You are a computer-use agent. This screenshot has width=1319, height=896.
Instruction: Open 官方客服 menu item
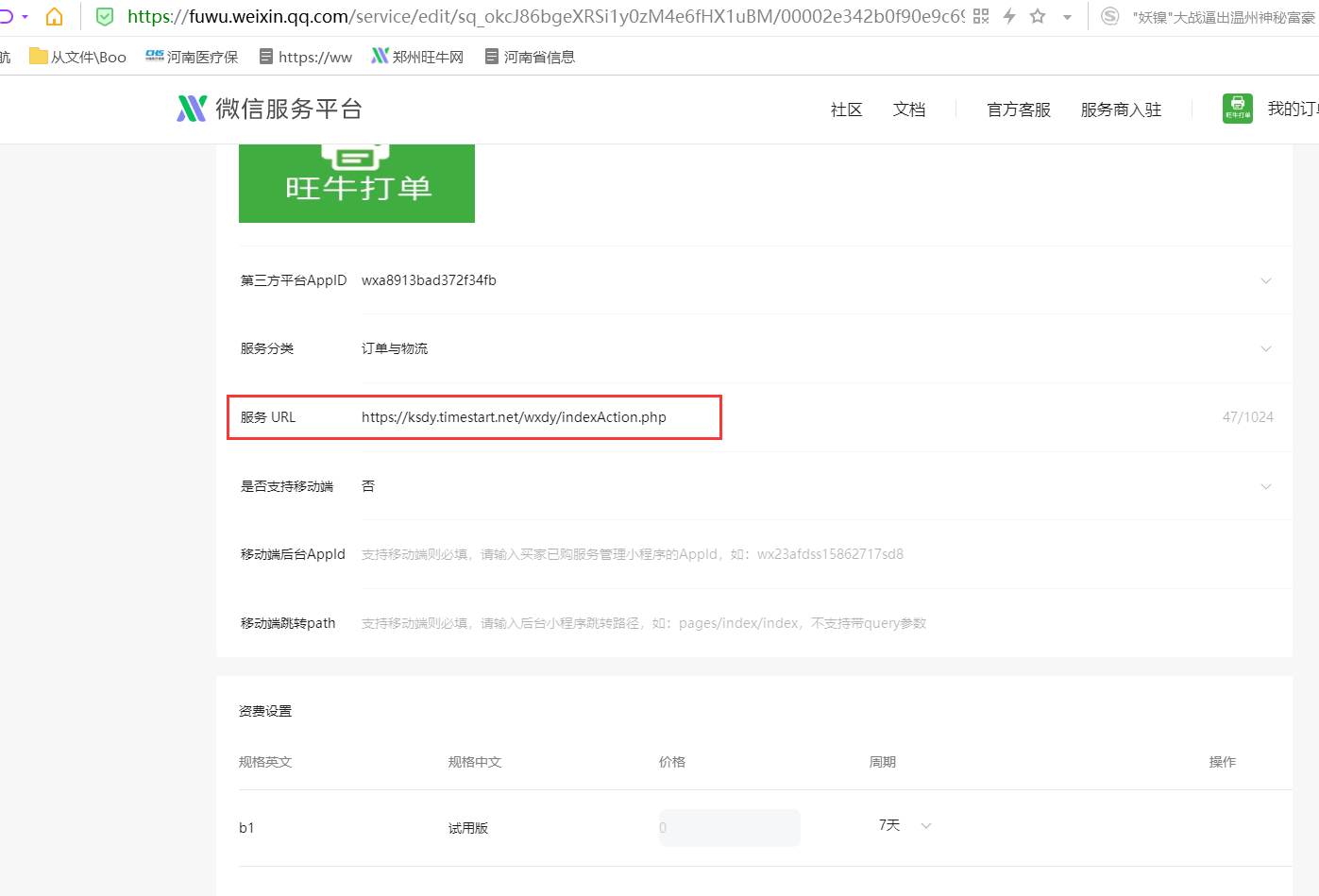coord(1019,110)
